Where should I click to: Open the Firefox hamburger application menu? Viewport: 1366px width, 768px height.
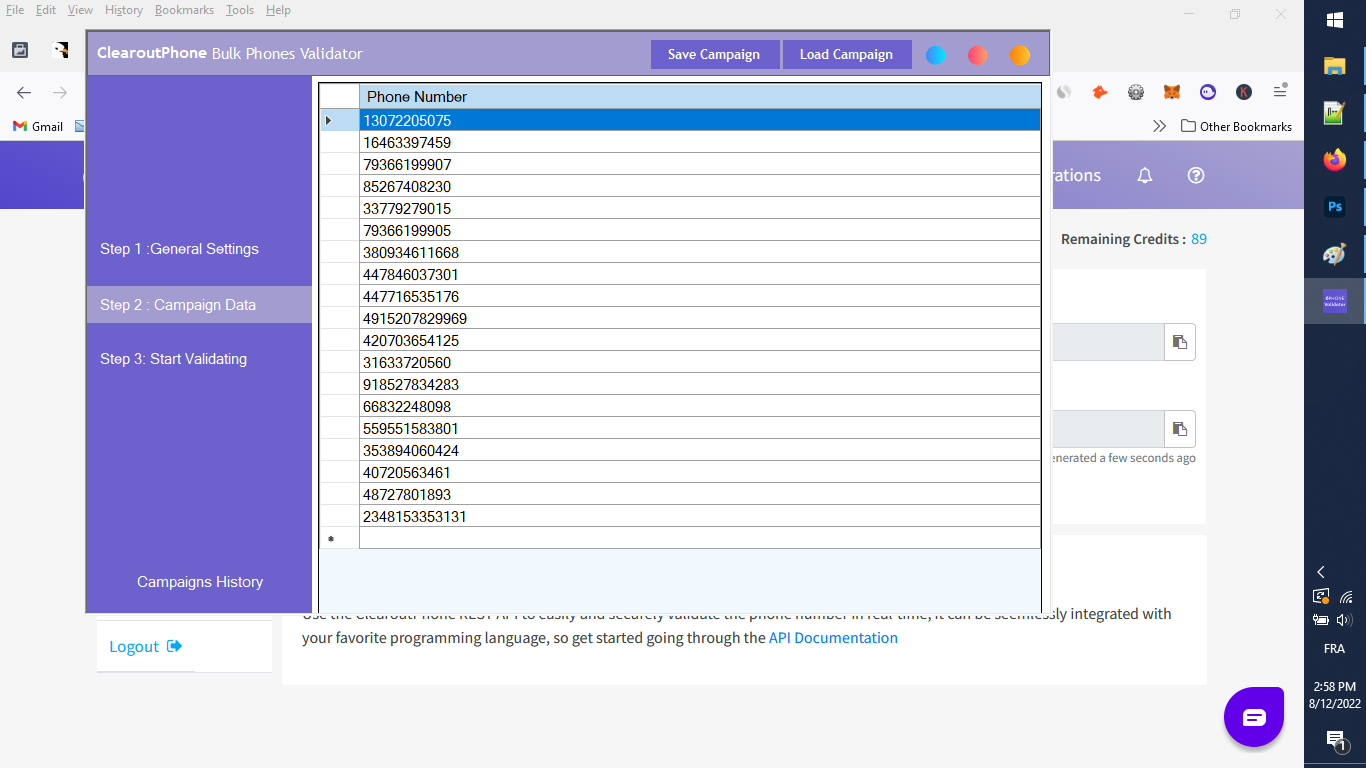(x=1280, y=92)
